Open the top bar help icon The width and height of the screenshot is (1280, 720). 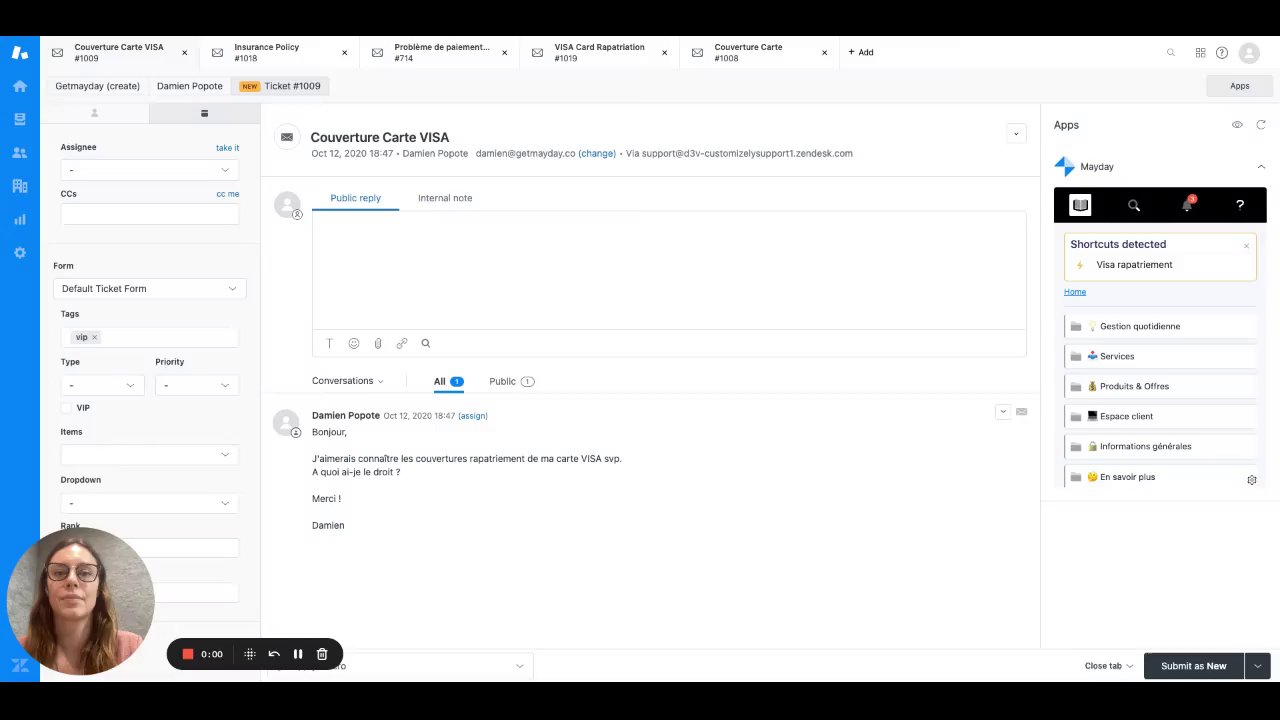[x=1222, y=53]
